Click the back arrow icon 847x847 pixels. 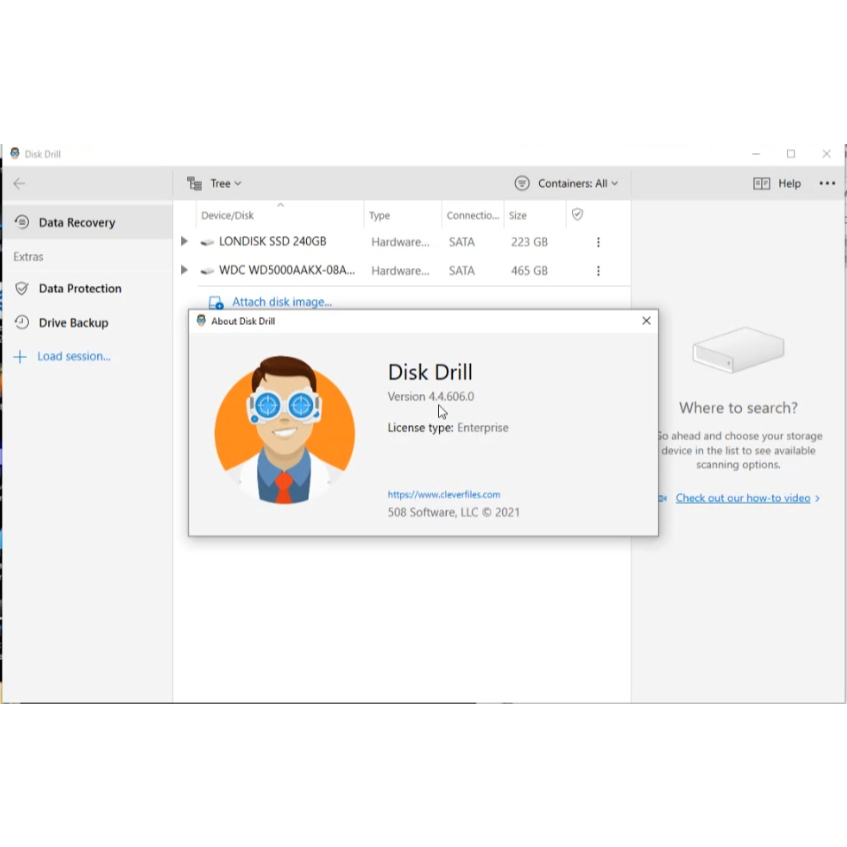(x=19, y=183)
